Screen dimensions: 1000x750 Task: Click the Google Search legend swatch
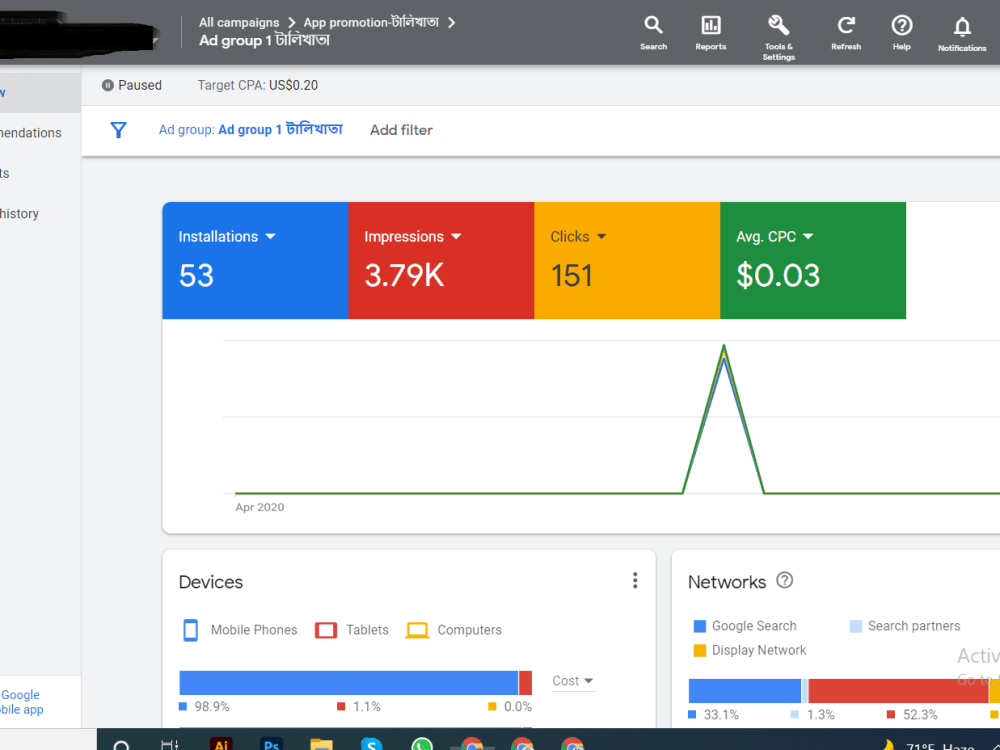[700, 626]
